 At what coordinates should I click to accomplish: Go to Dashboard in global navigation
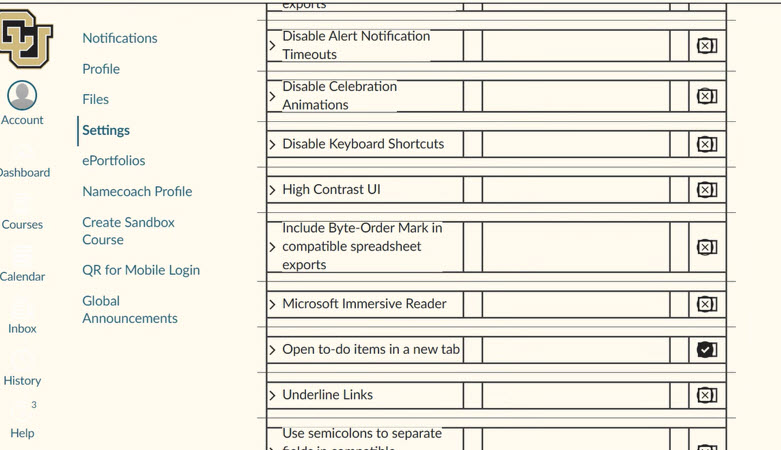[23, 172]
